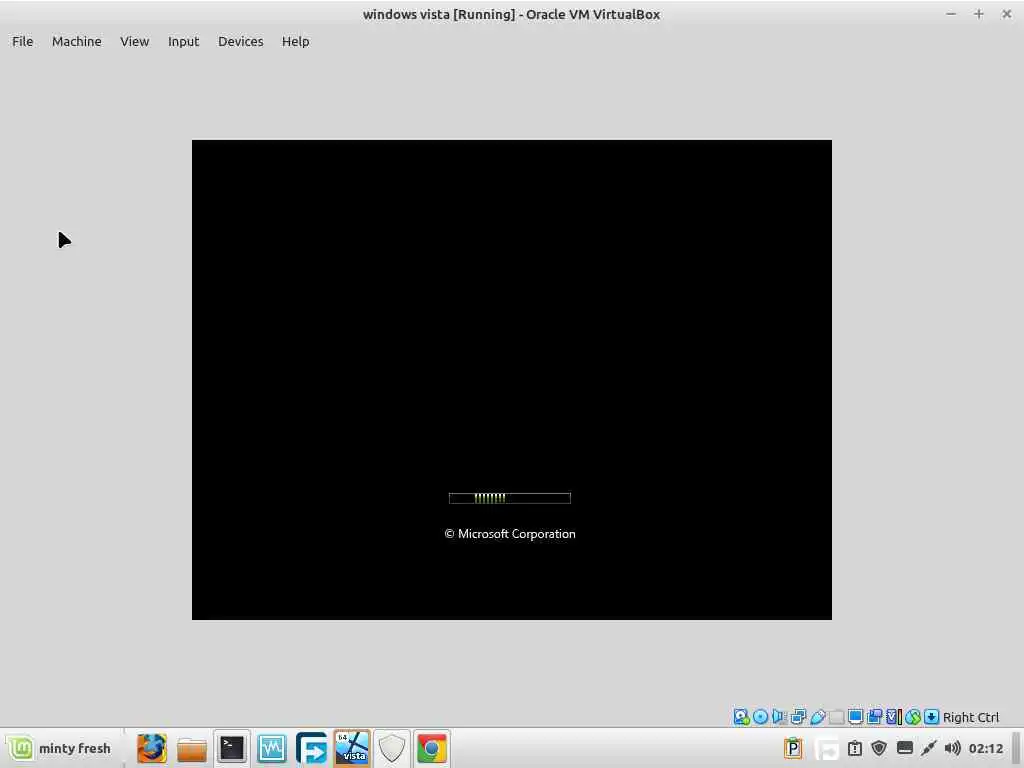Click the gray shield panel icon
Screen dimensions: 1024x768
tap(392, 748)
